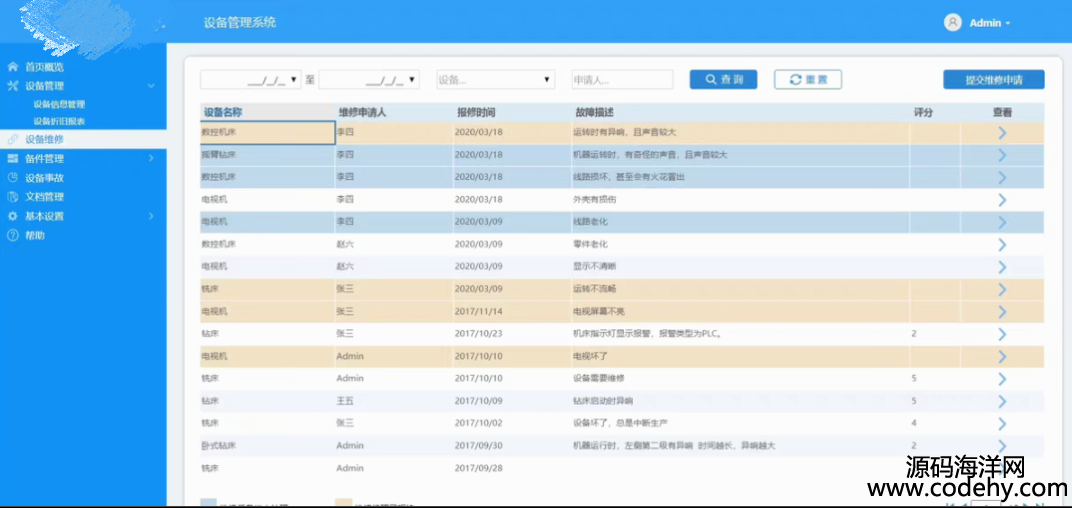Click the 报修时间 column header
The height and width of the screenshot is (508, 1072).
pyautogui.click(x=477, y=112)
